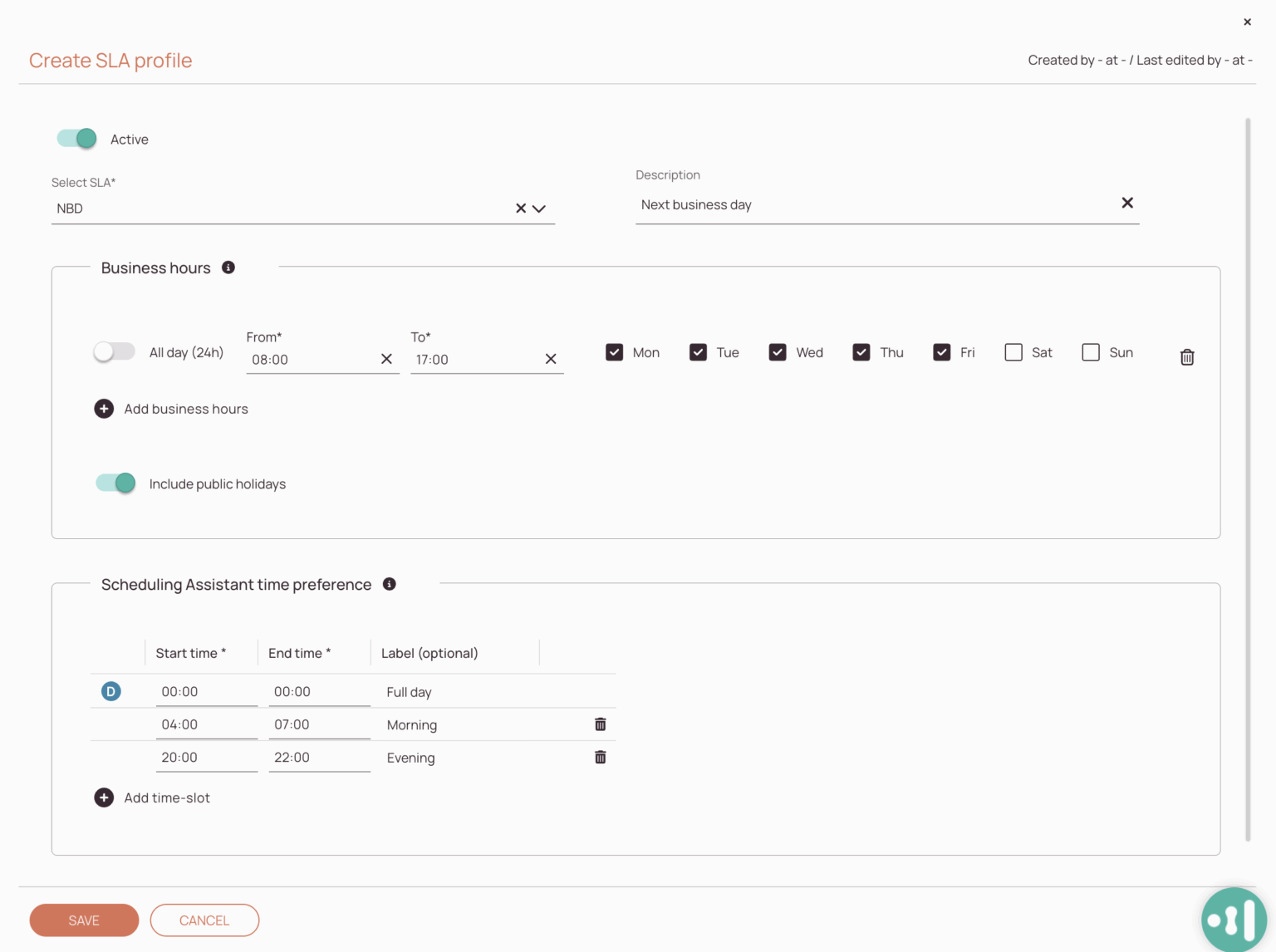Click the Evening start time field
This screenshot has width=1276, height=952.
pos(206,757)
